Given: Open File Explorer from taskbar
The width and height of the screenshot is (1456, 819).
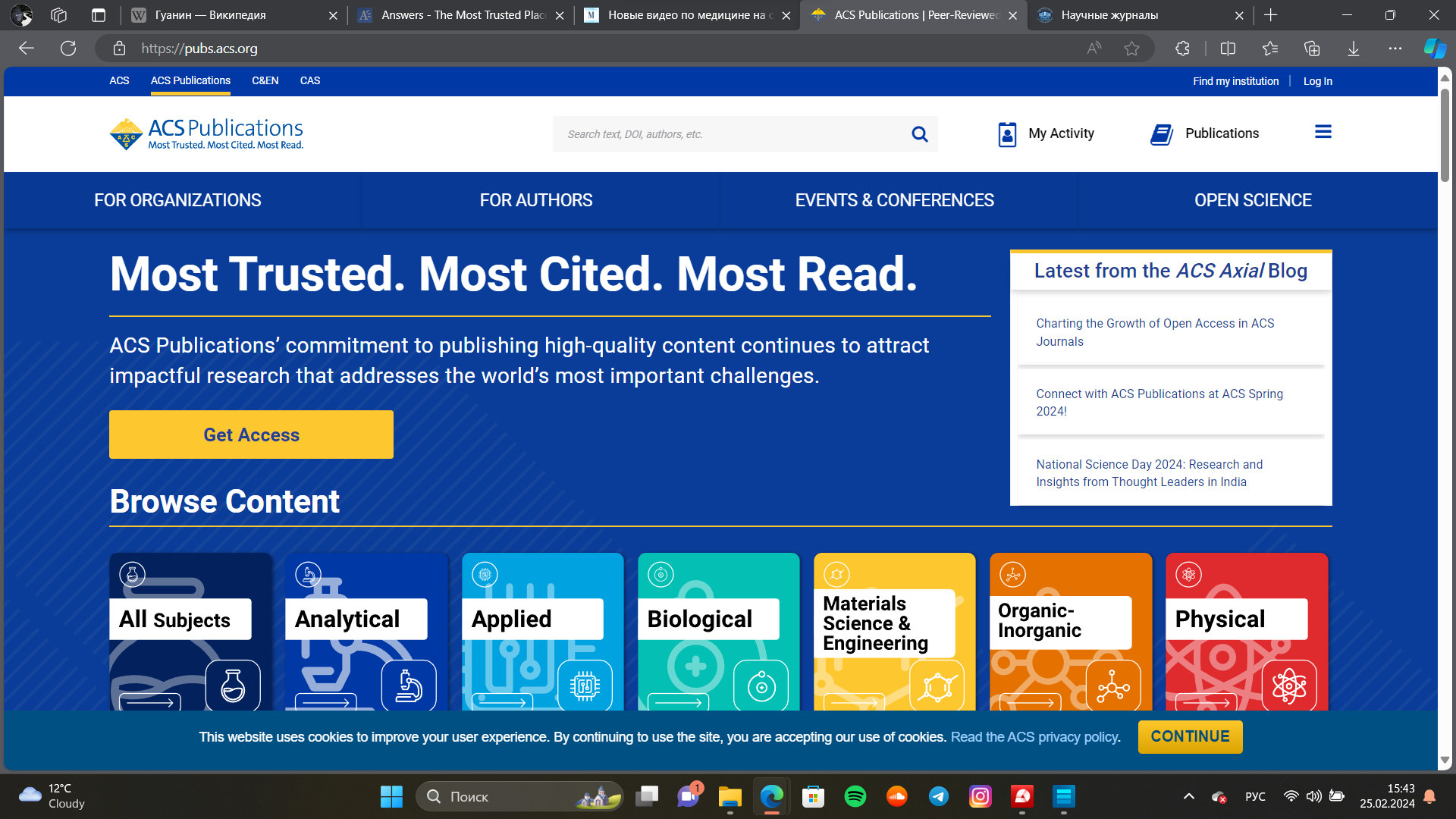Looking at the screenshot, I should point(730,796).
